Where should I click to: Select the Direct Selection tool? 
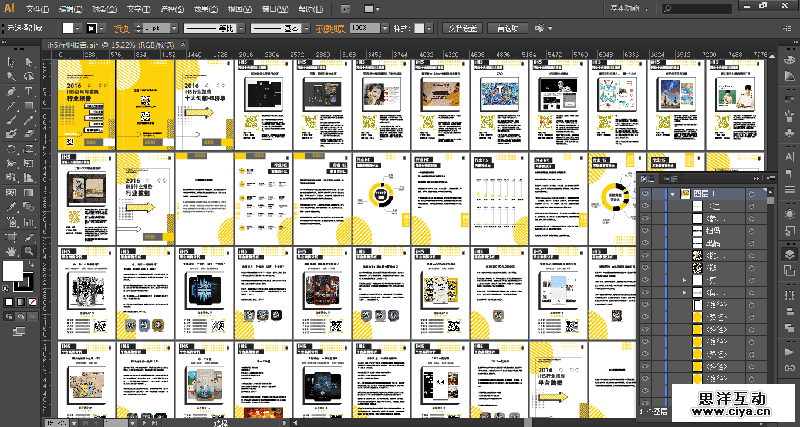click(28, 61)
